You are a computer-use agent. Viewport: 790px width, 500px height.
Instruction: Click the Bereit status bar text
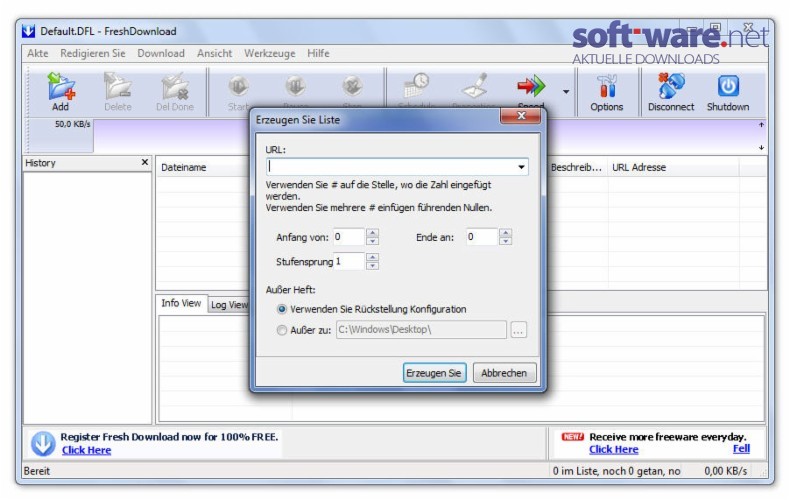[x=37, y=471]
